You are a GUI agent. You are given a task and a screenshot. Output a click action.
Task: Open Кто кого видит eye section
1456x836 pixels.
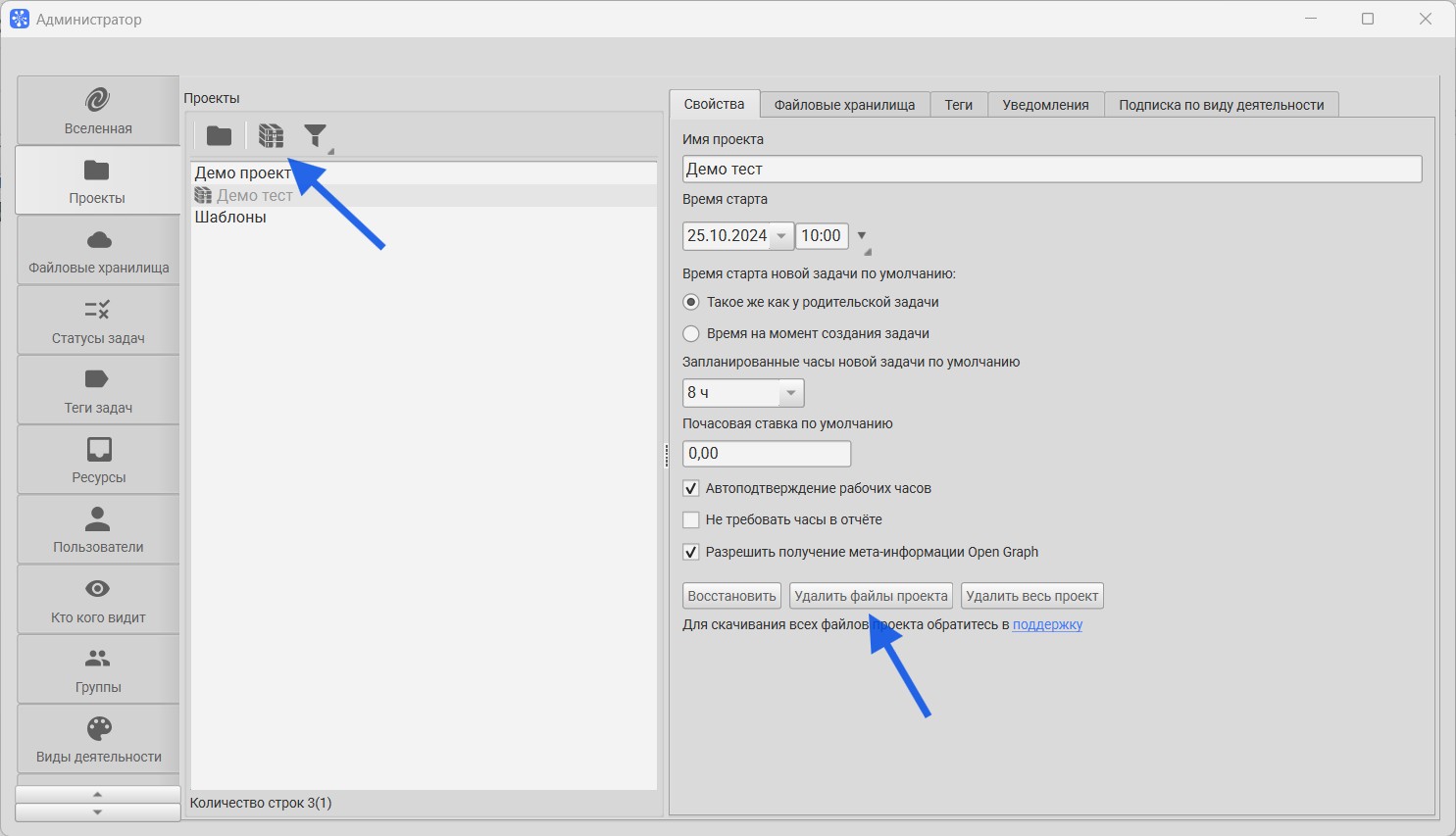tap(98, 600)
